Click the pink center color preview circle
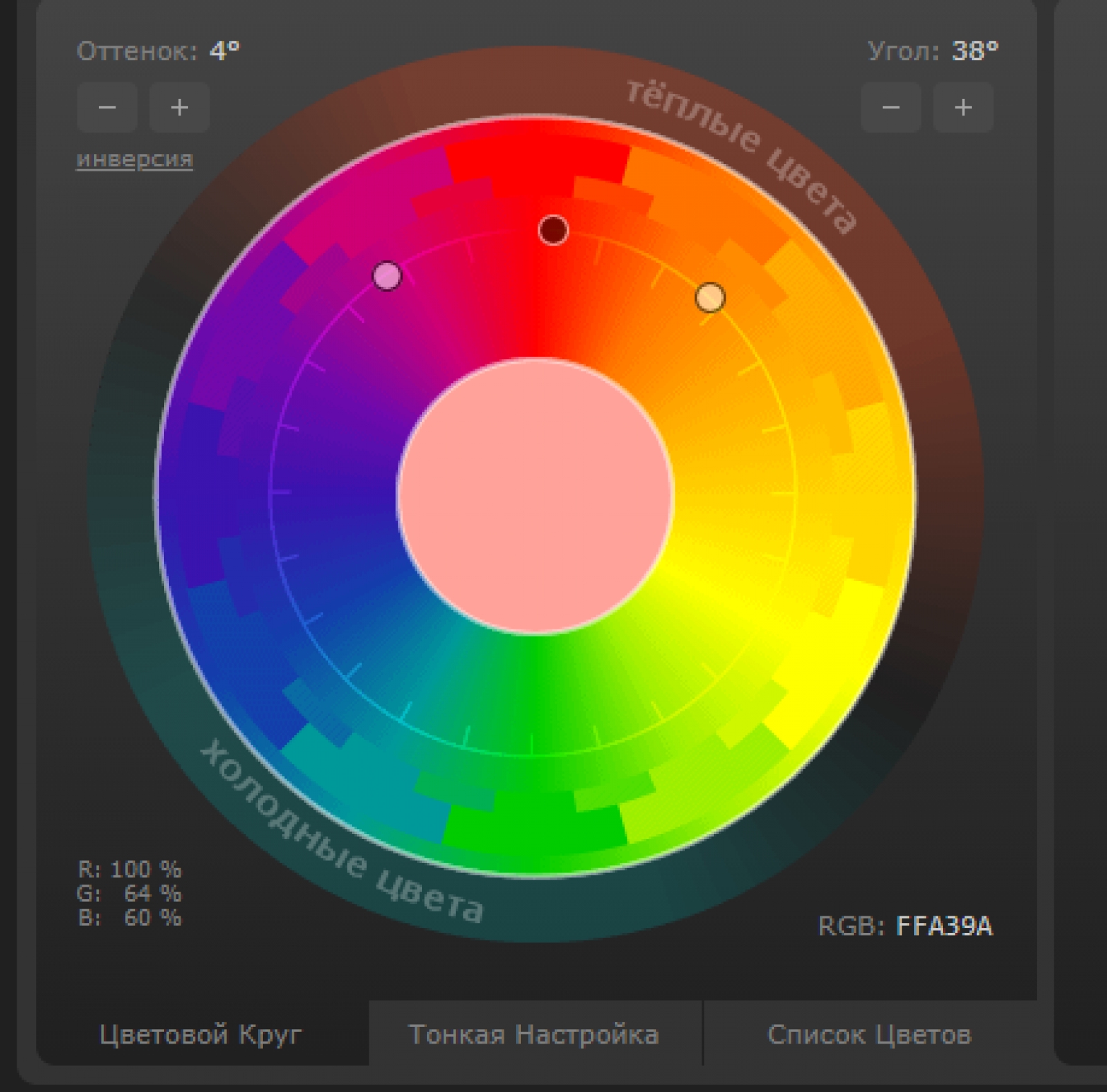 (535, 495)
